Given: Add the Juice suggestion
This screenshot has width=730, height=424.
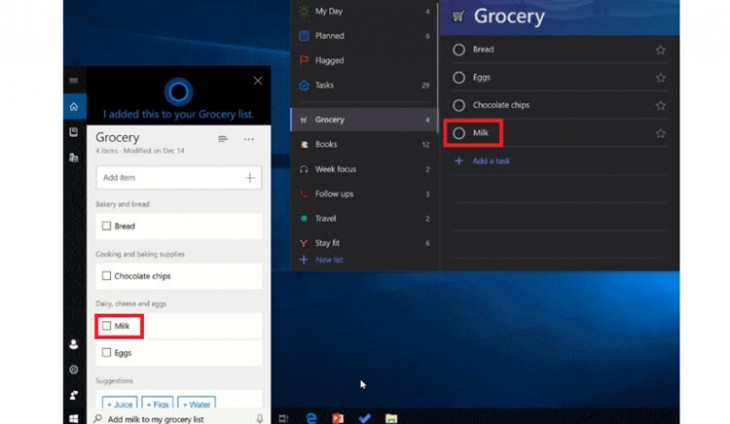Looking at the screenshot, I should [120, 404].
